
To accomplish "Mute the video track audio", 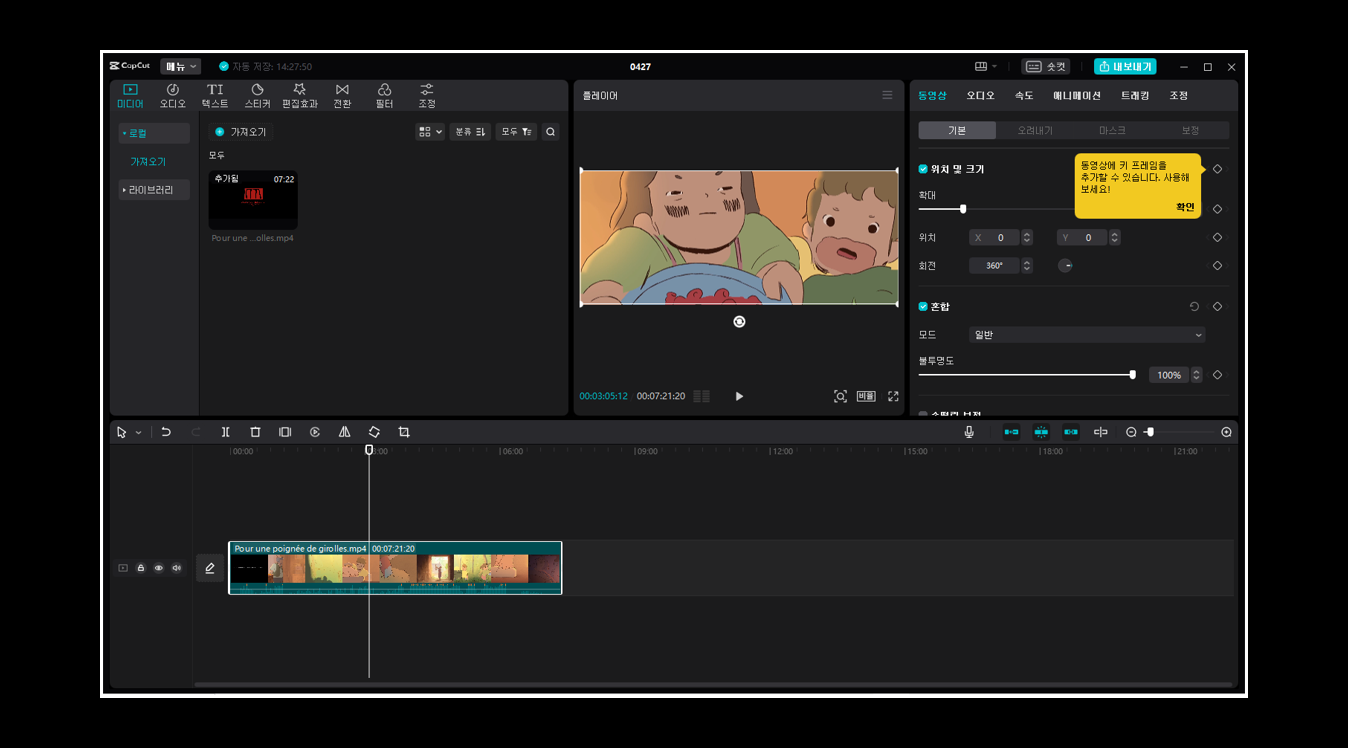I will click(x=176, y=568).
